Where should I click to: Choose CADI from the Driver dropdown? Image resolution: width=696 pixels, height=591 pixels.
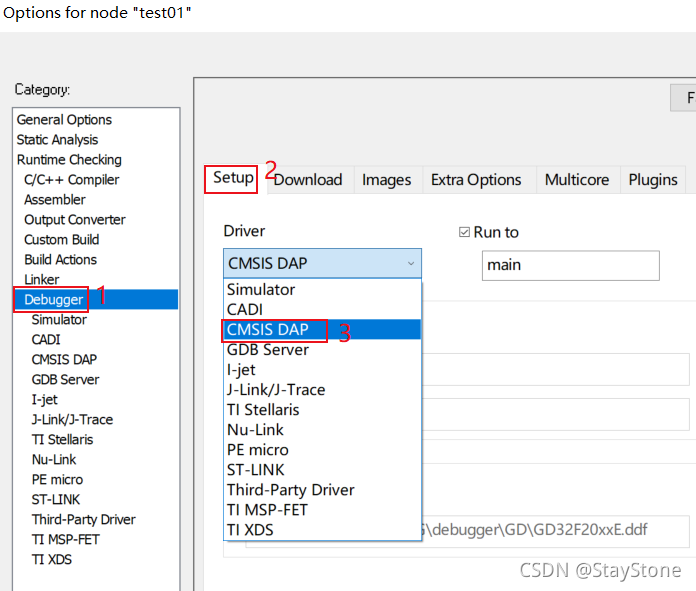(322, 309)
